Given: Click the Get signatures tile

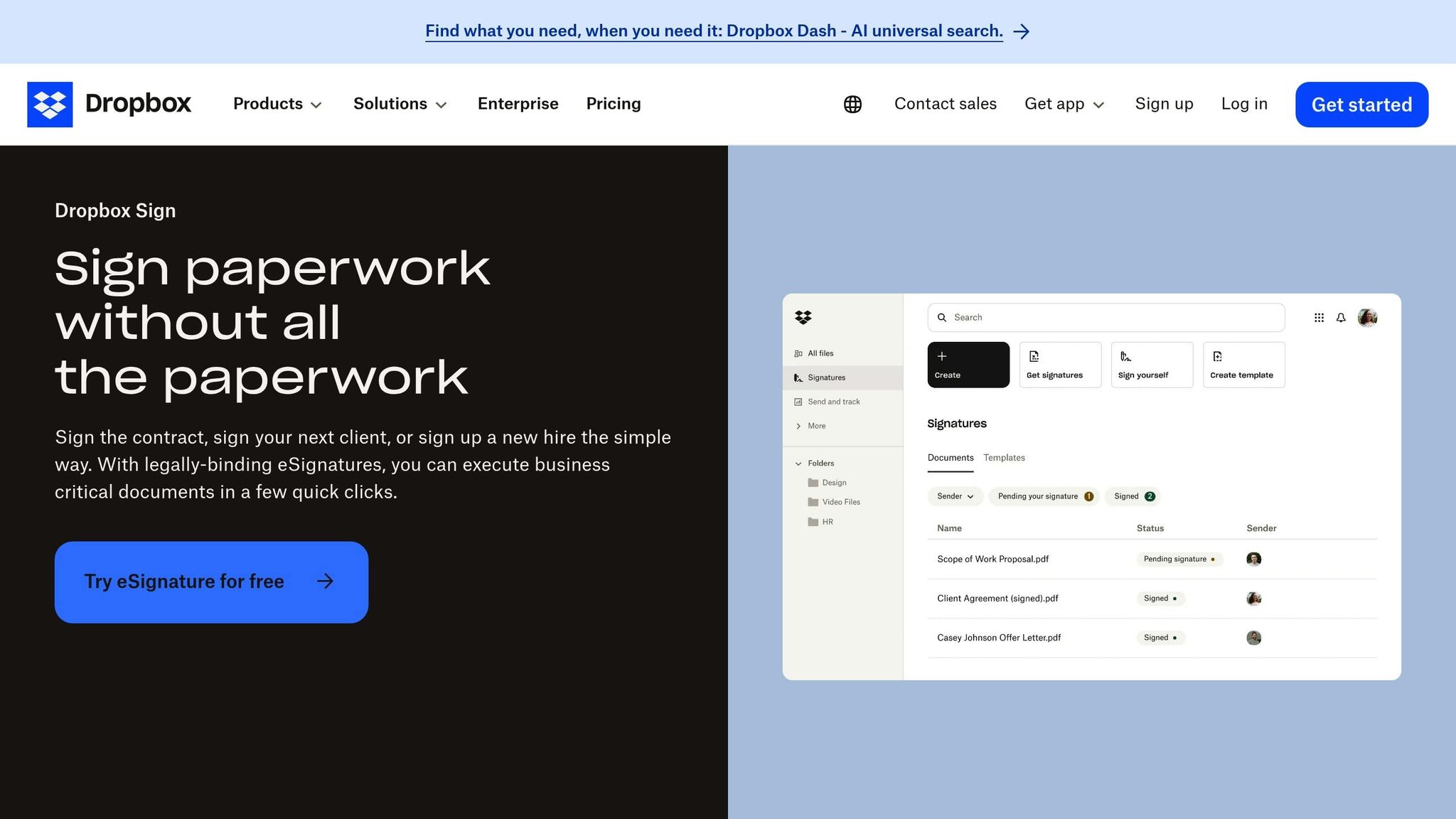Looking at the screenshot, I should point(1060,365).
